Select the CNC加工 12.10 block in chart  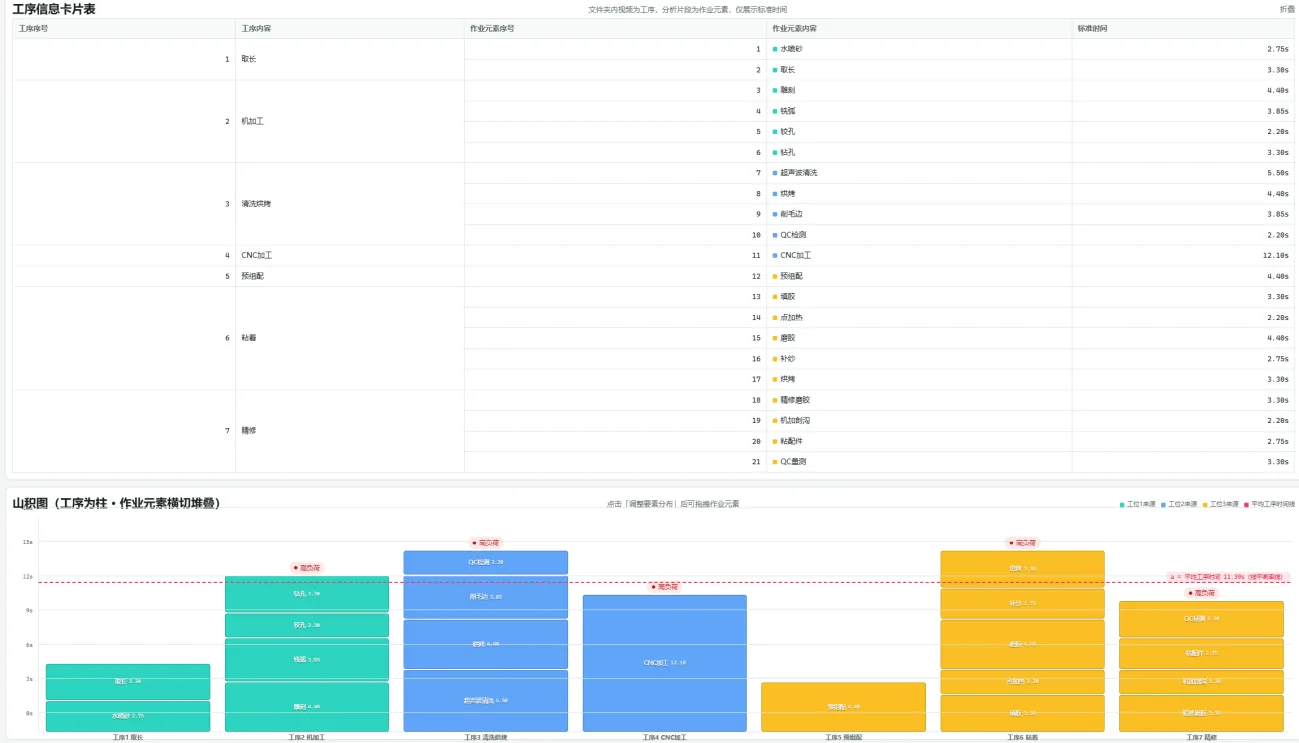[x=665, y=663]
